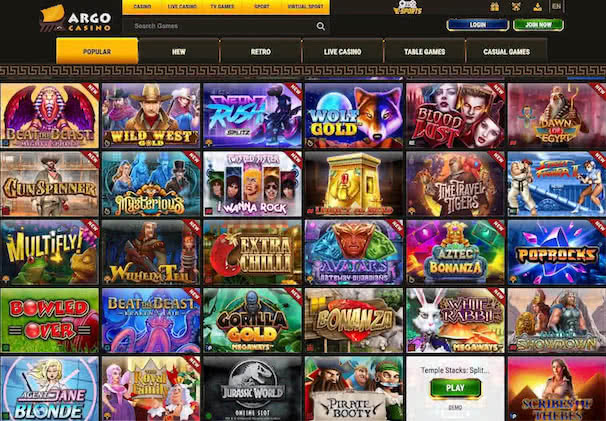Go to Sport in the top menu
606x421 pixels.
pos(262,7)
